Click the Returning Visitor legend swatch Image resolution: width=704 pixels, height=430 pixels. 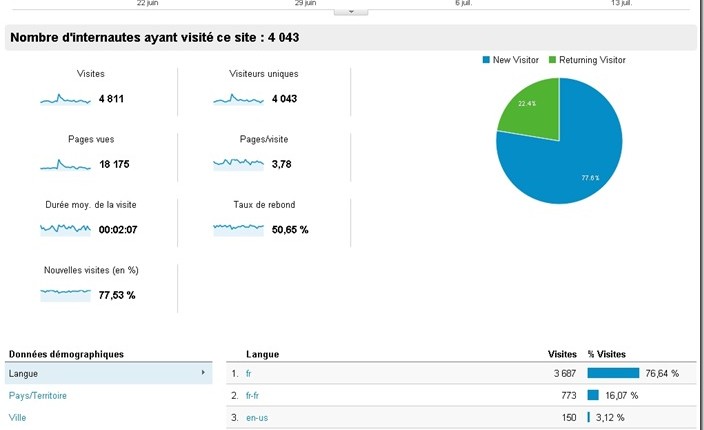point(552,60)
